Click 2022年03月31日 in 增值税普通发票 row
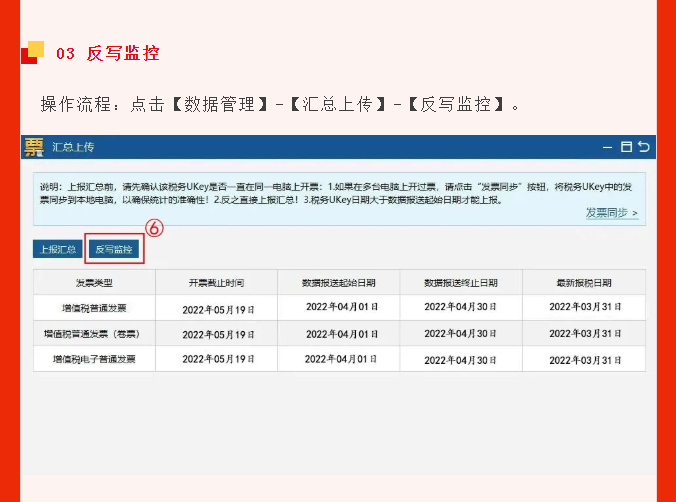This screenshot has width=676, height=502. [x=585, y=307]
